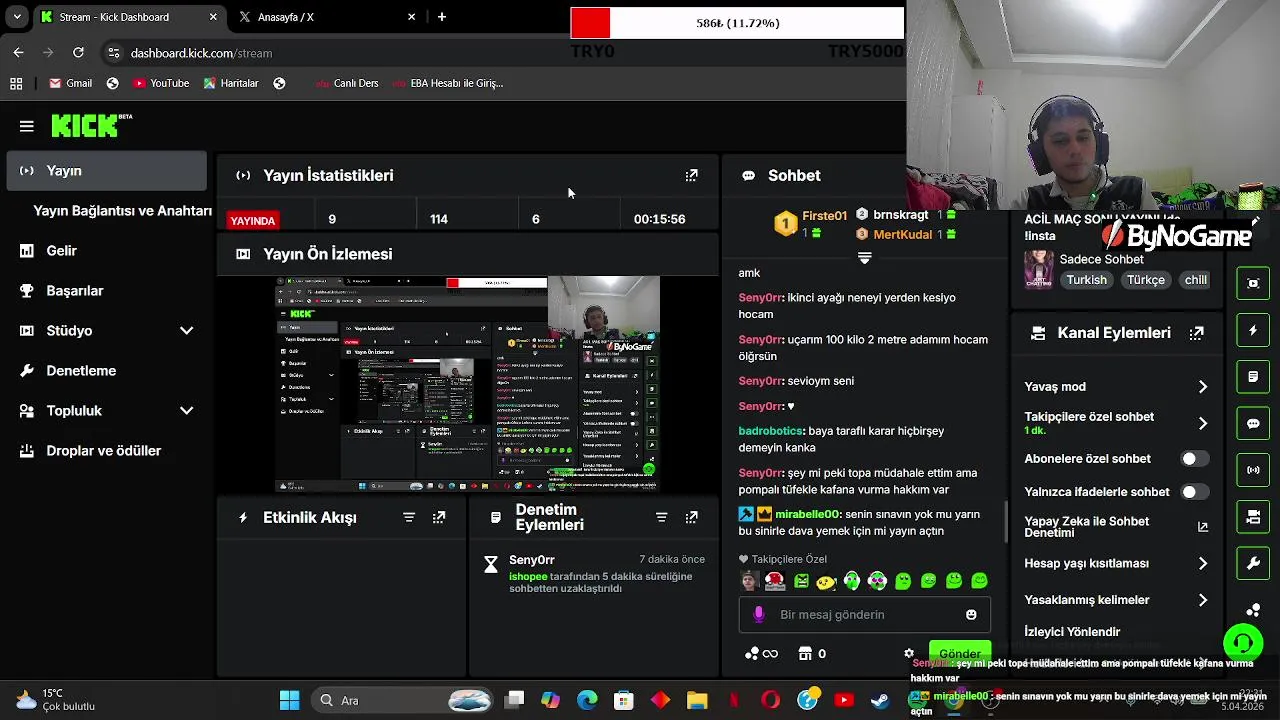Open Microsoft Edge from the taskbar
The height and width of the screenshot is (720, 1280).
(x=587, y=701)
